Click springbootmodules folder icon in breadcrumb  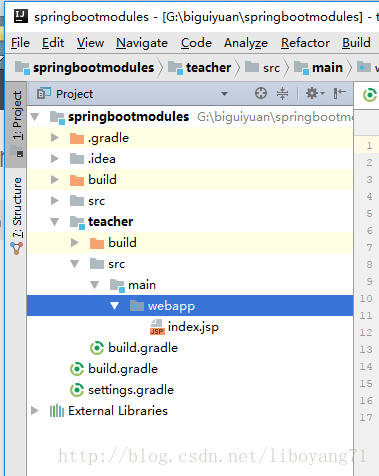(22, 68)
